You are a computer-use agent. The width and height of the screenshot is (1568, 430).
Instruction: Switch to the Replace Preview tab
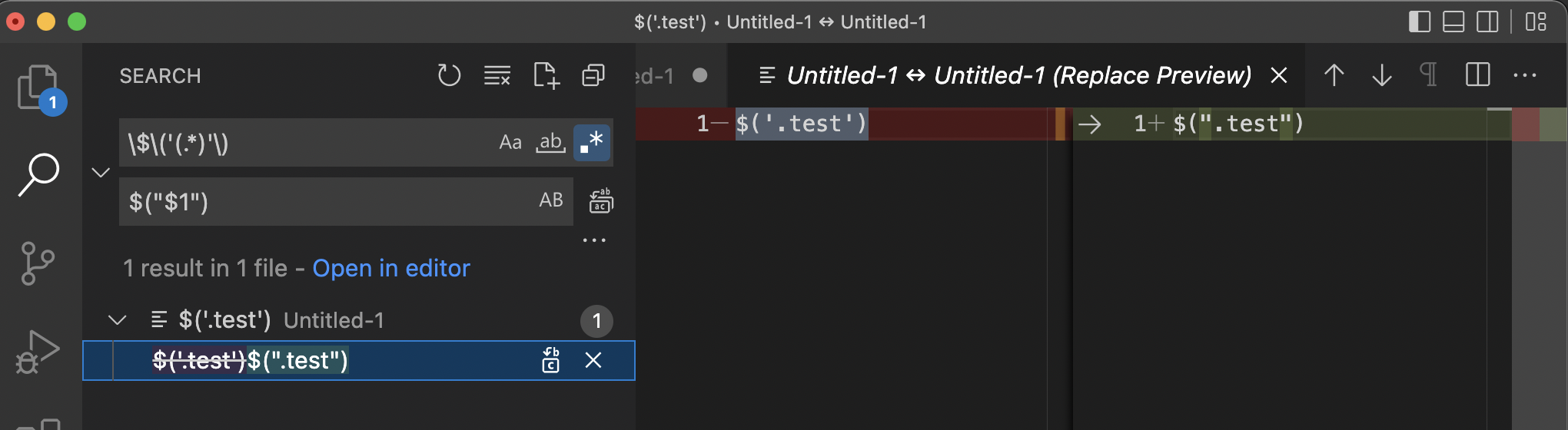(x=1017, y=75)
